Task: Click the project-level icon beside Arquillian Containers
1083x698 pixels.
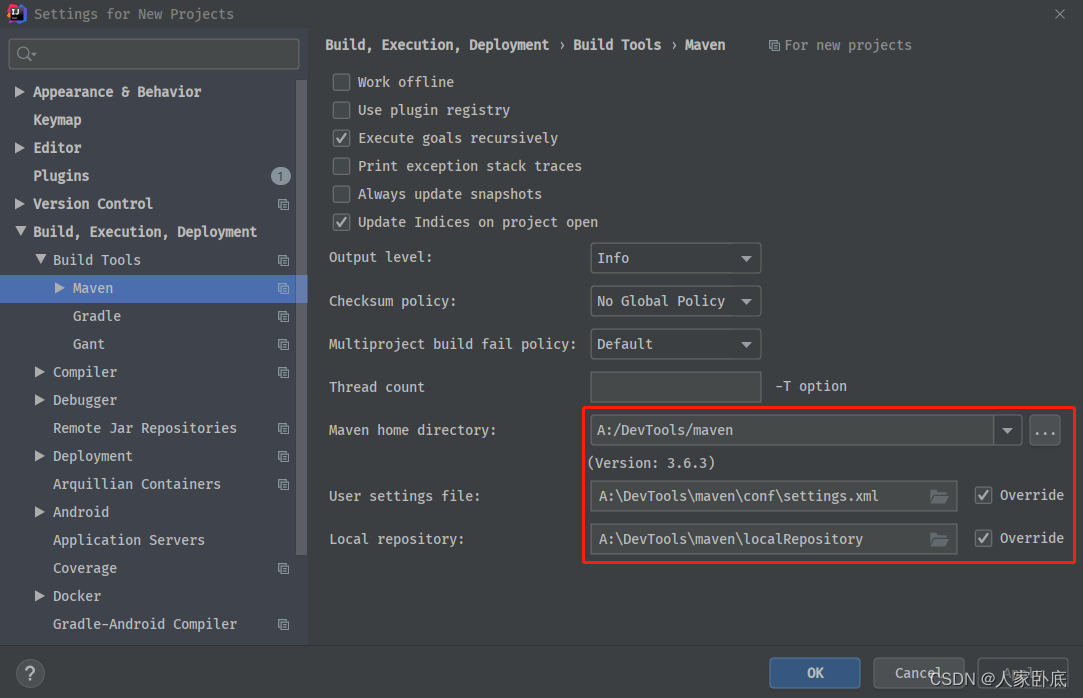Action: (x=283, y=485)
